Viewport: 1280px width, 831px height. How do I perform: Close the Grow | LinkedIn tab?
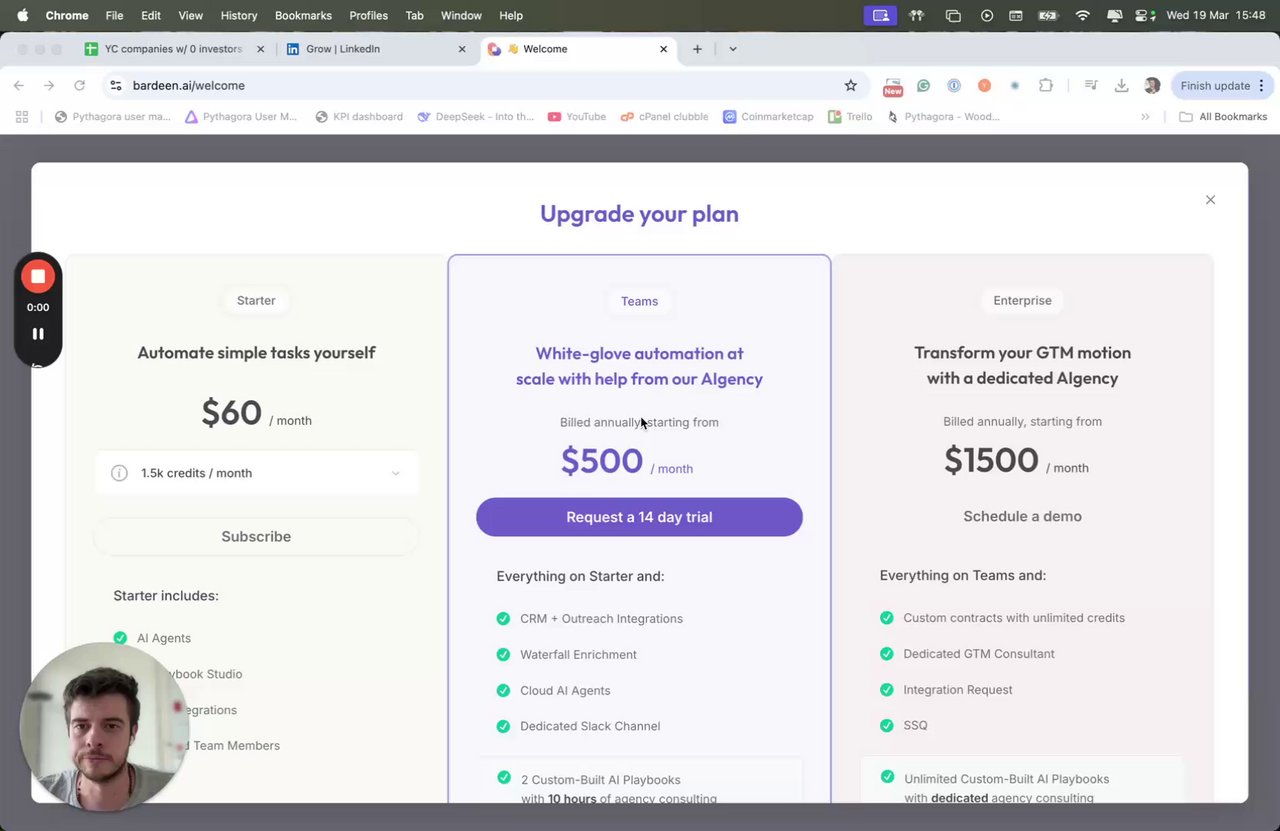point(462,49)
